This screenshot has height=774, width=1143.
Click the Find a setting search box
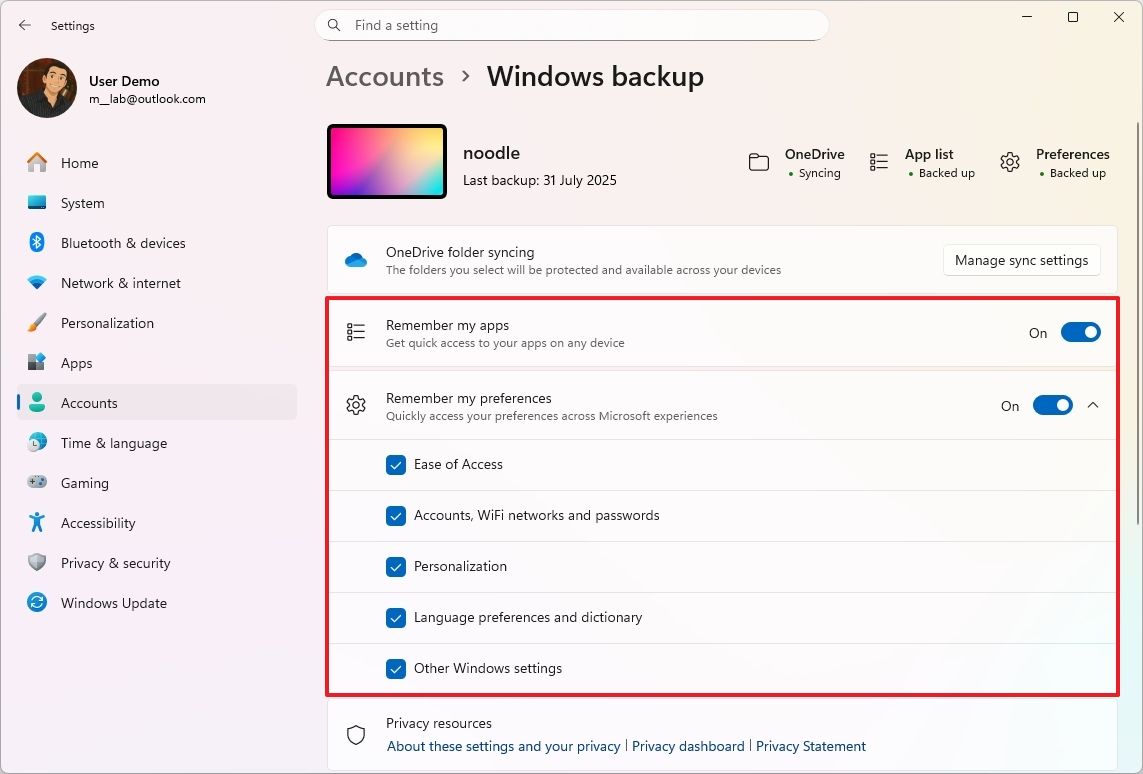click(571, 25)
